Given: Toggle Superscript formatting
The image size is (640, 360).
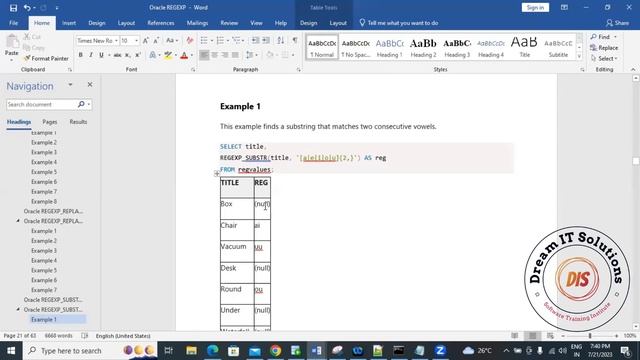Looking at the screenshot, I should 138,55.
